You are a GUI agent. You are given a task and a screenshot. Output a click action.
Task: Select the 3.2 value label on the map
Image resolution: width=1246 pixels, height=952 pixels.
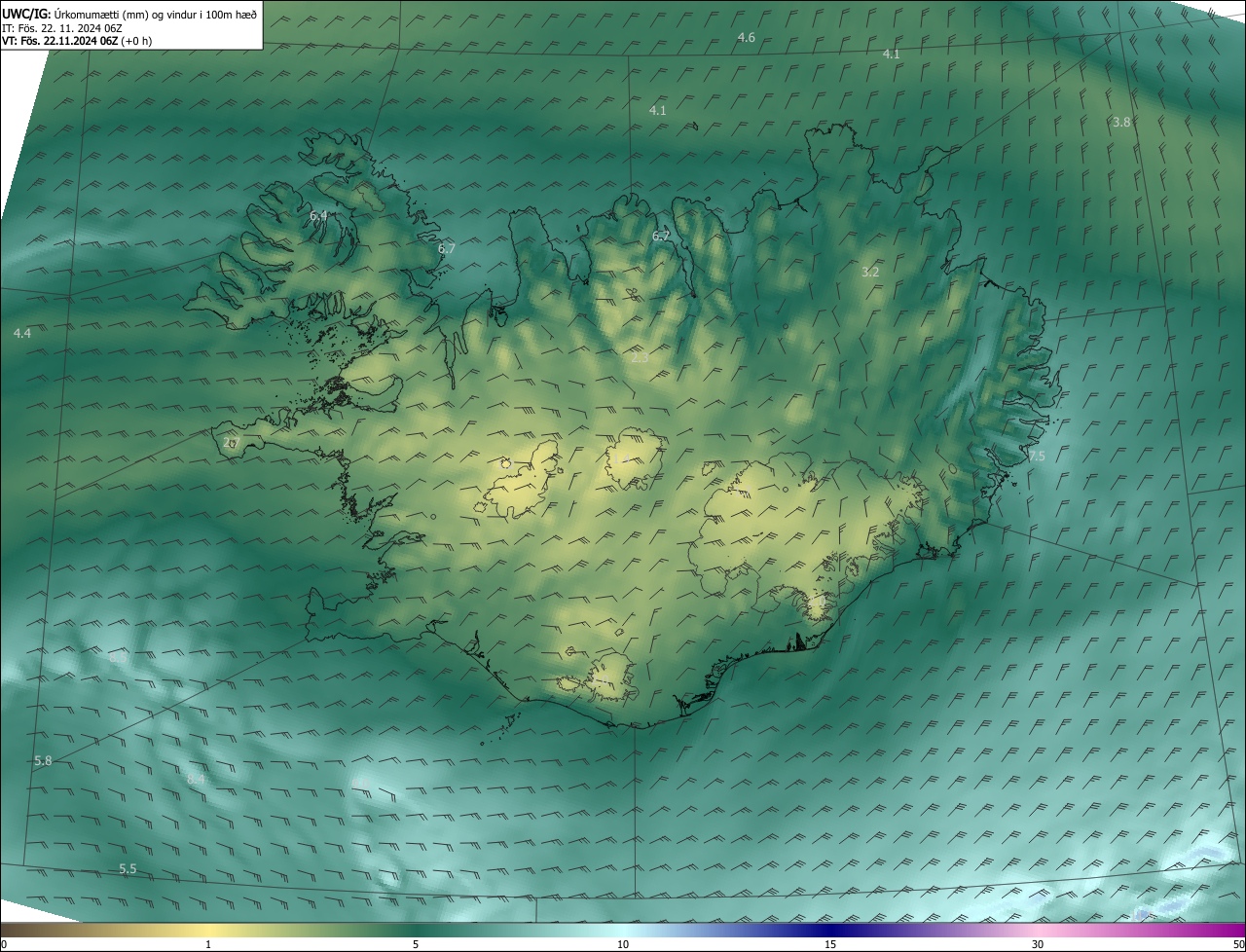(870, 273)
